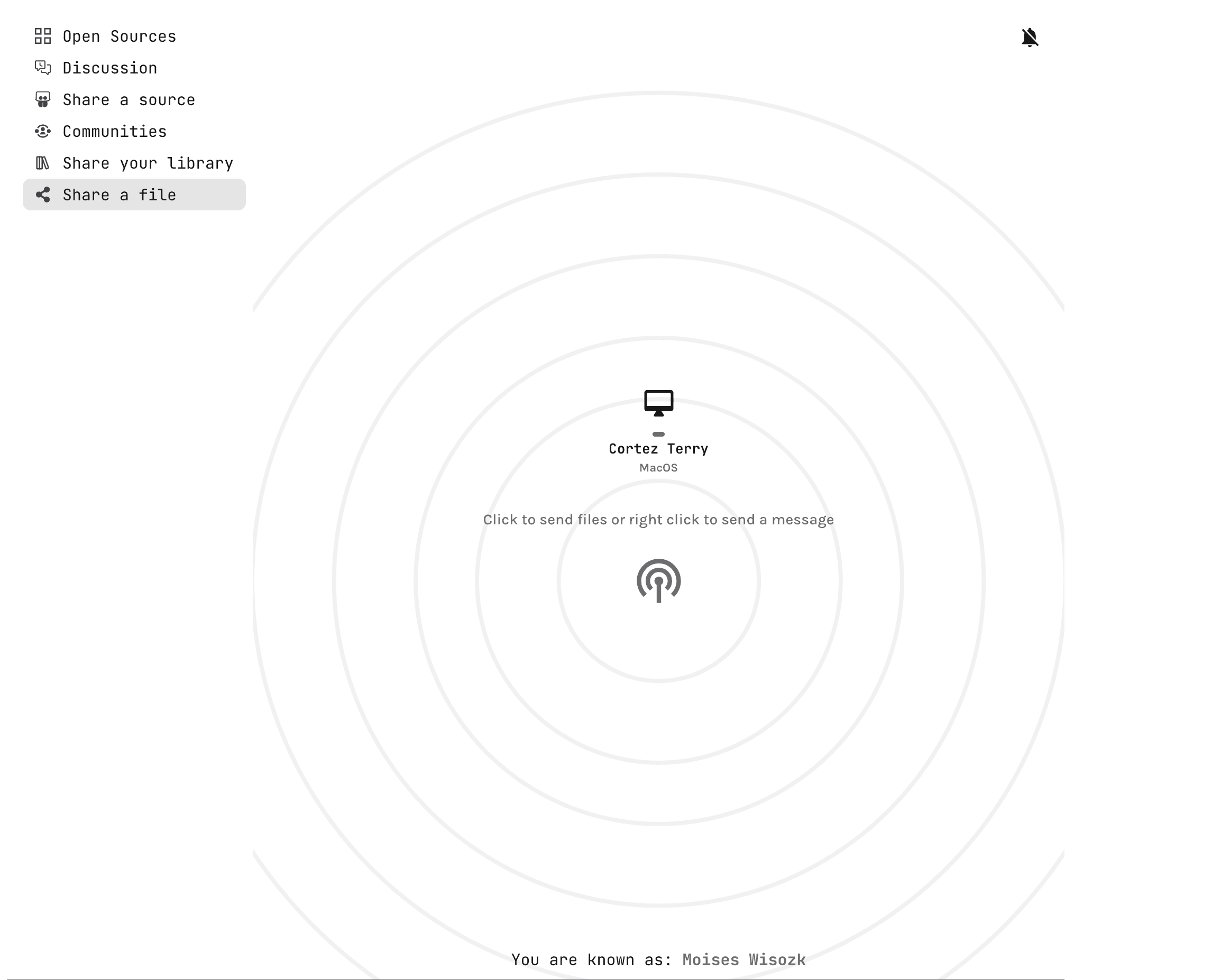Screen dimensions: 1212x980
Task: Click the share nodes icon
Action: coord(43,195)
